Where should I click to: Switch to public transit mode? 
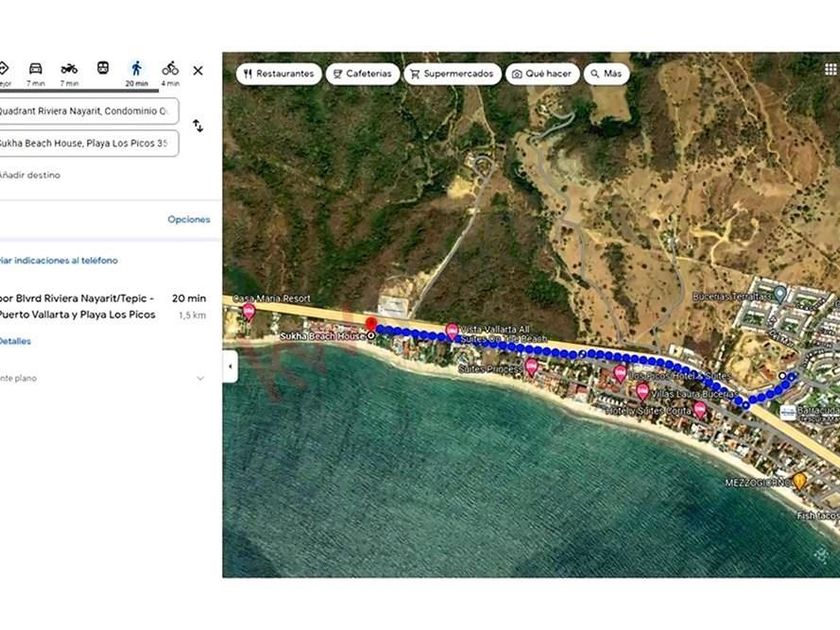pyautogui.click(x=103, y=69)
